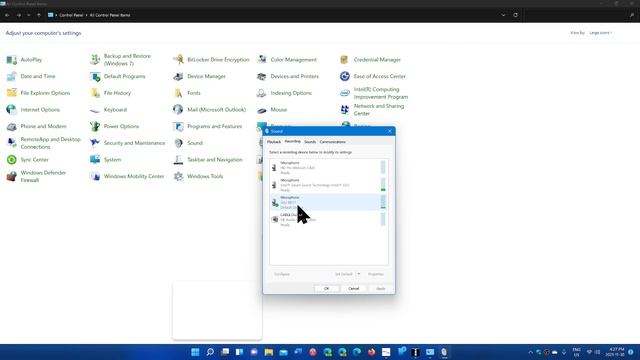
Task: Switch to Playback tab in Sound dialog
Action: tap(274, 142)
